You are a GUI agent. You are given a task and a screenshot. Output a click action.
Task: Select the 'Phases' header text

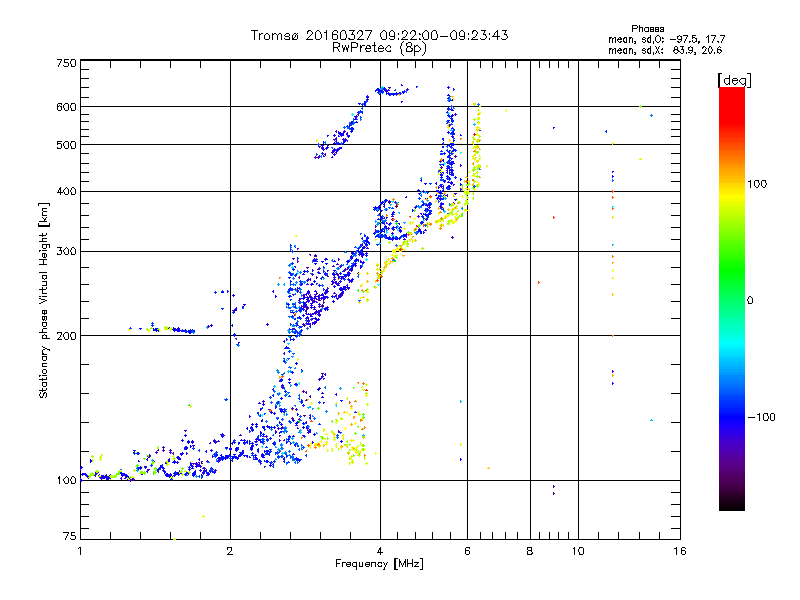point(647,29)
